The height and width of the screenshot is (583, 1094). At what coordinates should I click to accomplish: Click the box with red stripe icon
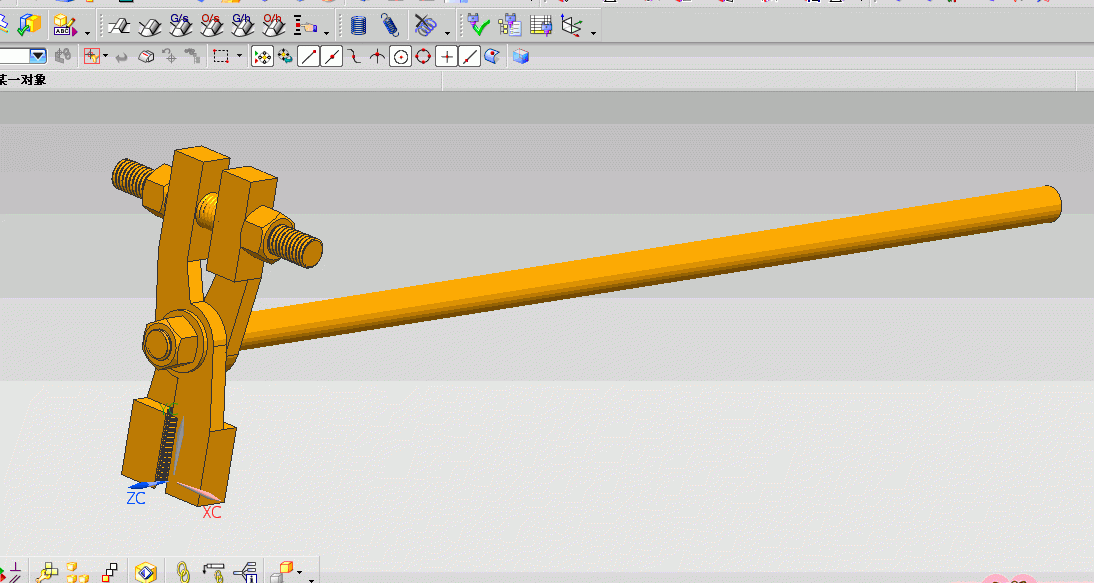146,56
